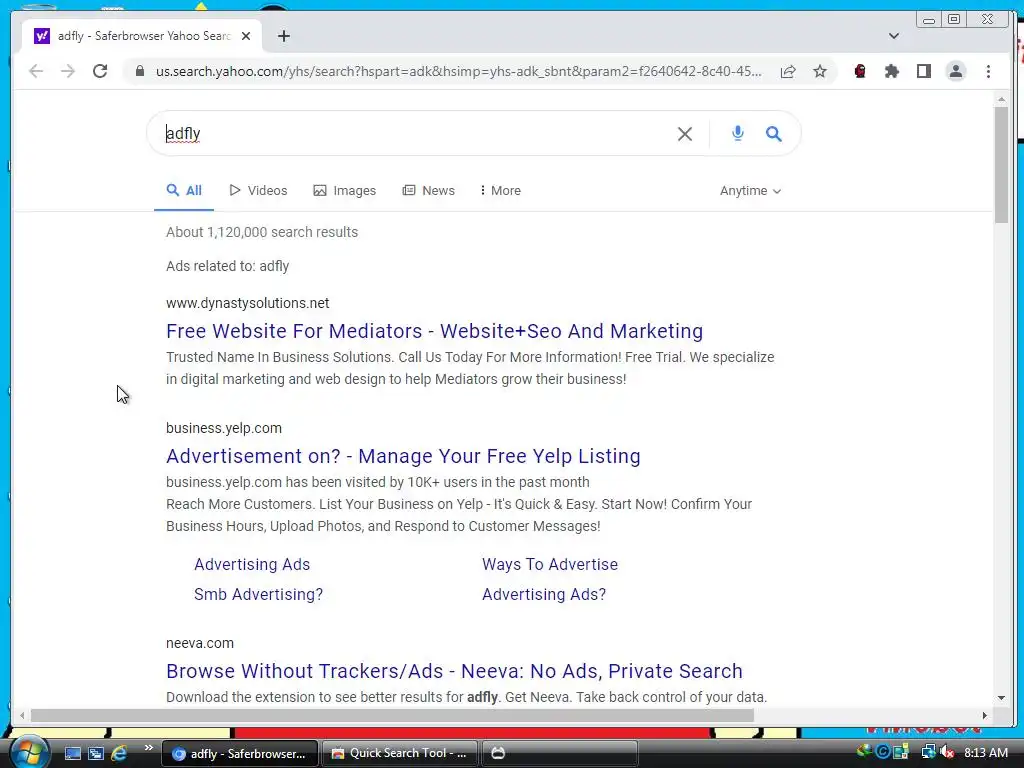
Task: Follow the Ways To Advertise sublink
Action: tap(550, 564)
